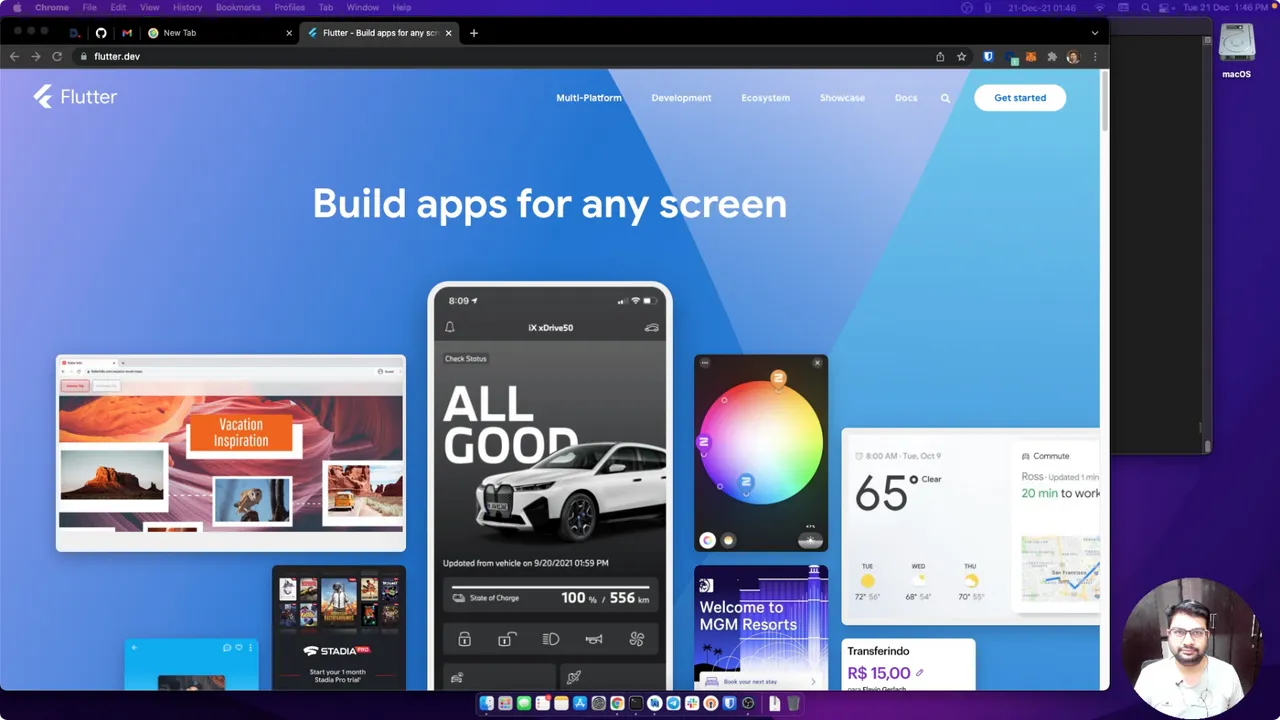The height and width of the screenshot is (720, 1280).
Task: Open Notes from the Dock
Action: (x=561, y=703)
